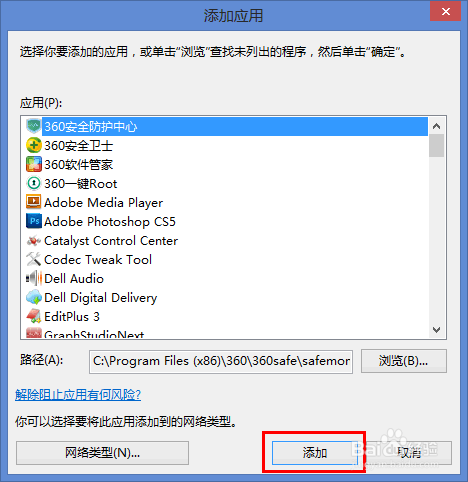Click the 网络类型(N)... button
The height and width of the screenshot is (482, 468).
tap(102, 453)
